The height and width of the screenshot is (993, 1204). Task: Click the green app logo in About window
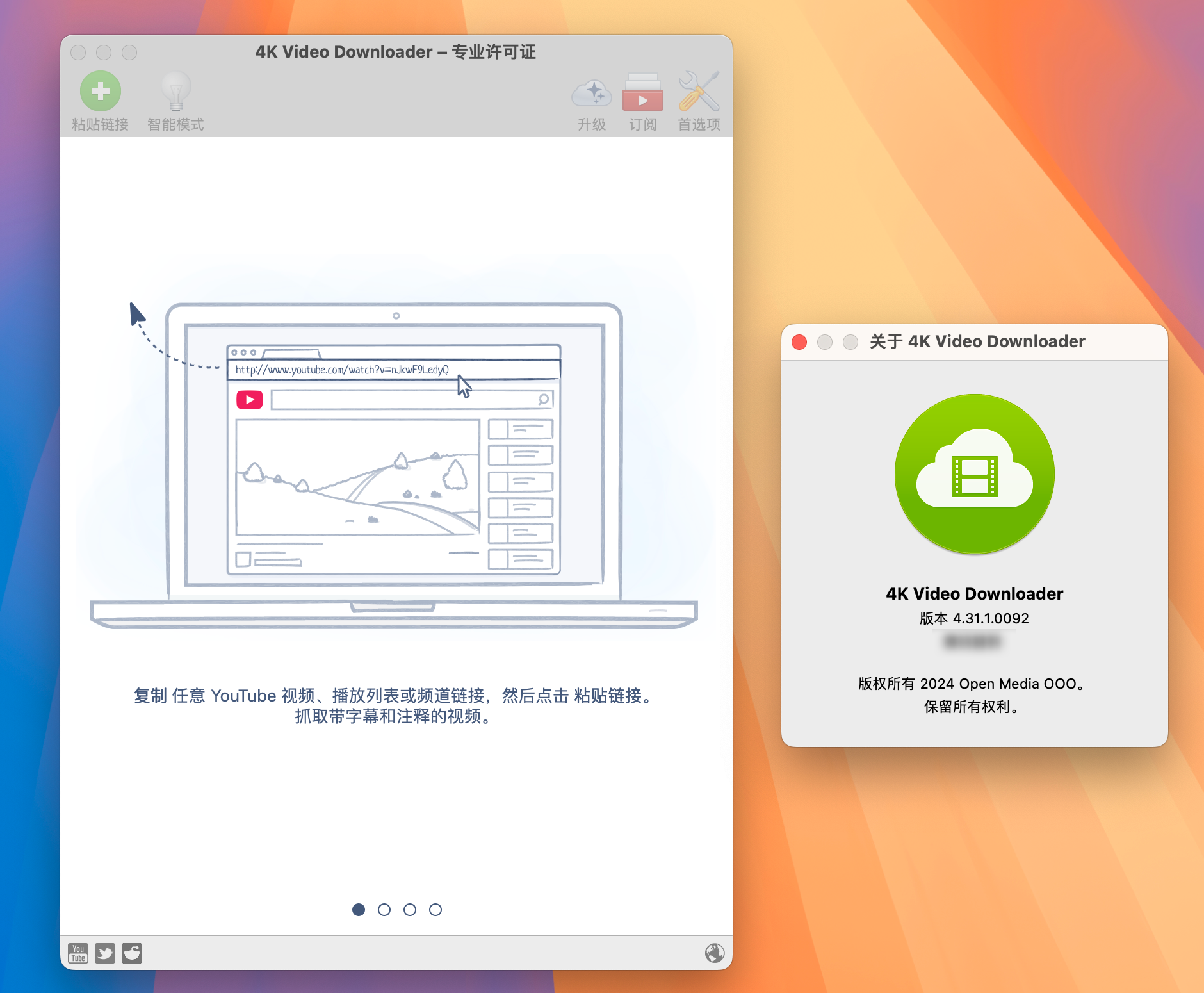coord(975,474)
